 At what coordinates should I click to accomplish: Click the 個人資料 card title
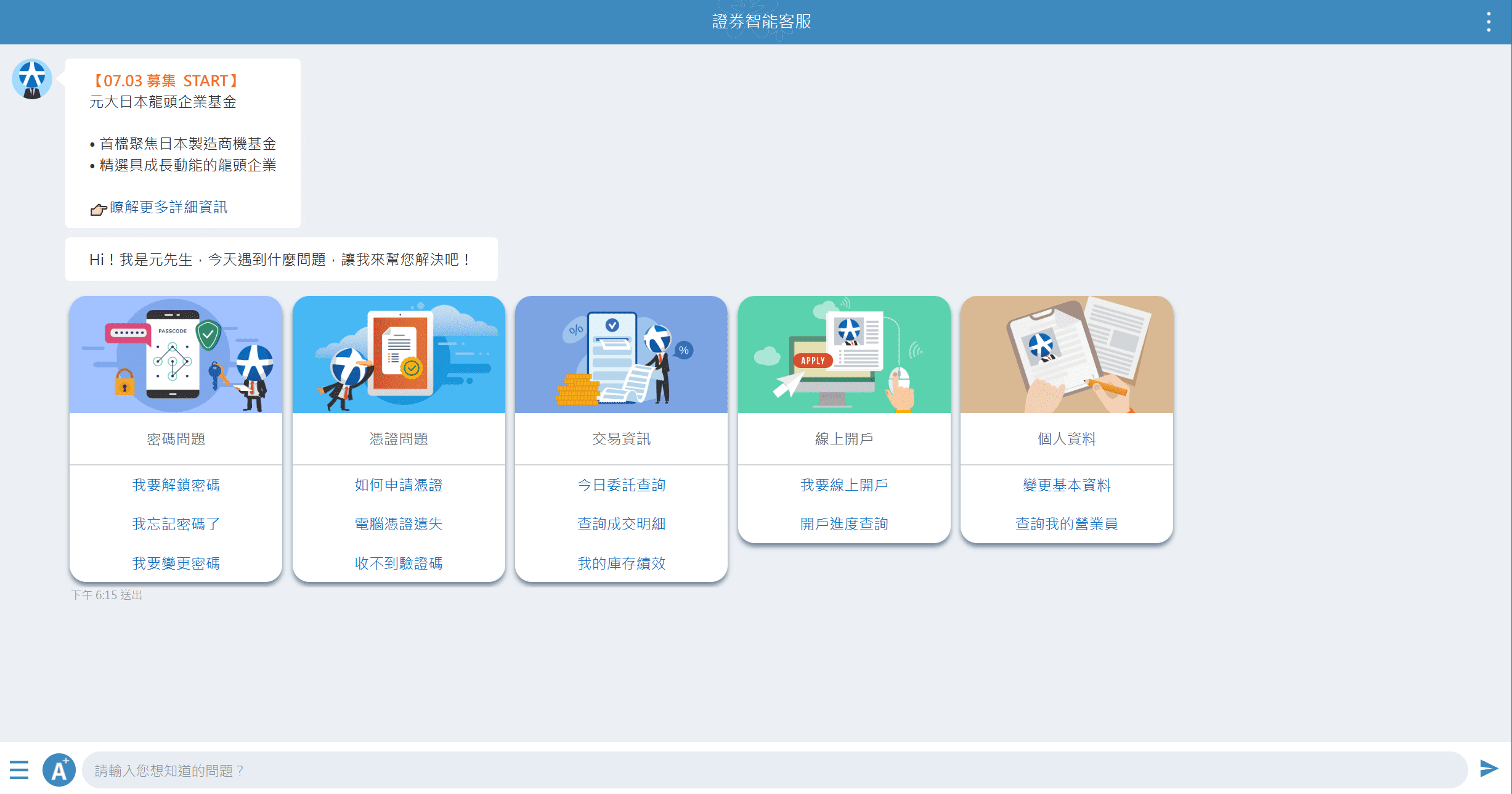(1067, 439)
